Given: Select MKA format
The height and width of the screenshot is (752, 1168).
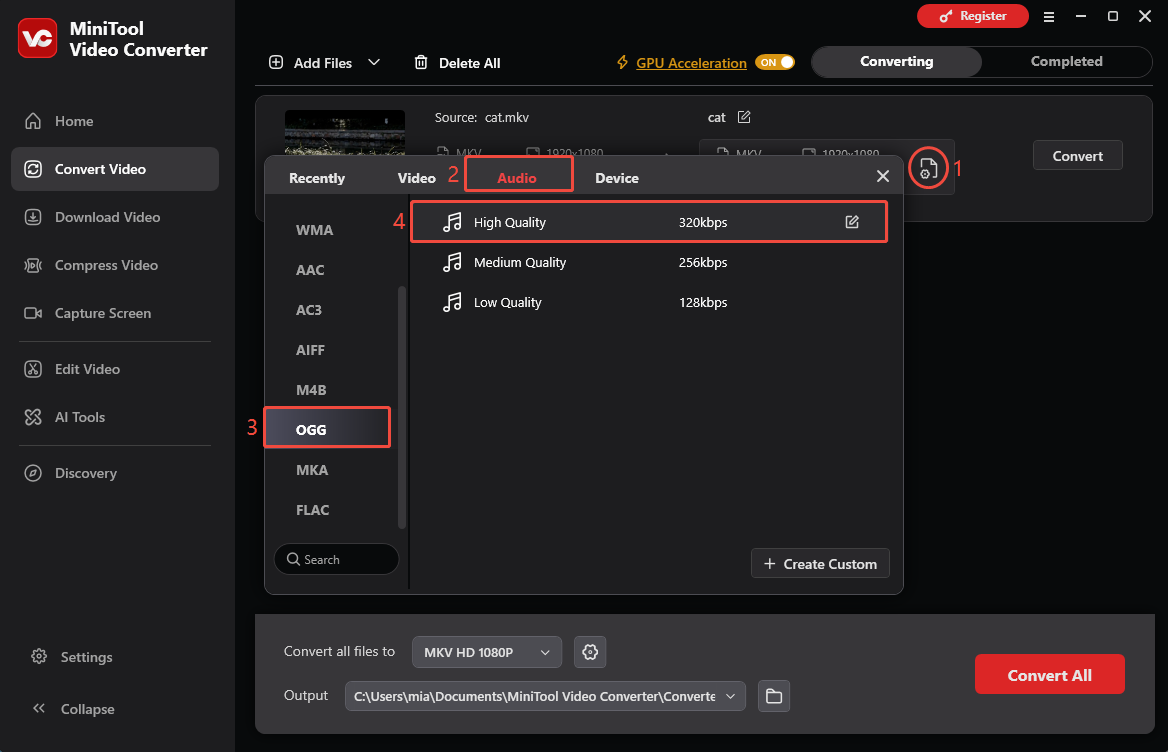Looking at the screenshot, I should pyautogui.click(x=312, y=470).
